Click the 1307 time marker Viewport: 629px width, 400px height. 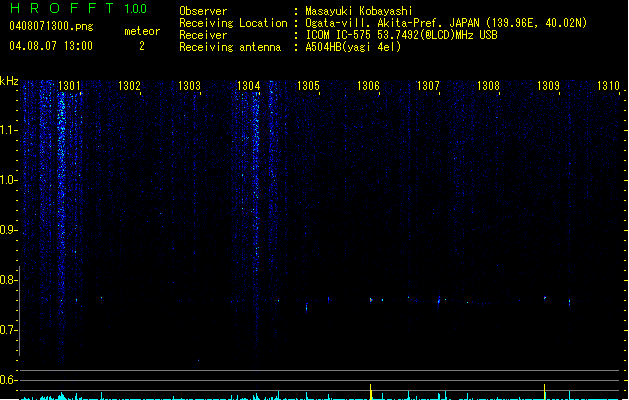click(428, 86)
